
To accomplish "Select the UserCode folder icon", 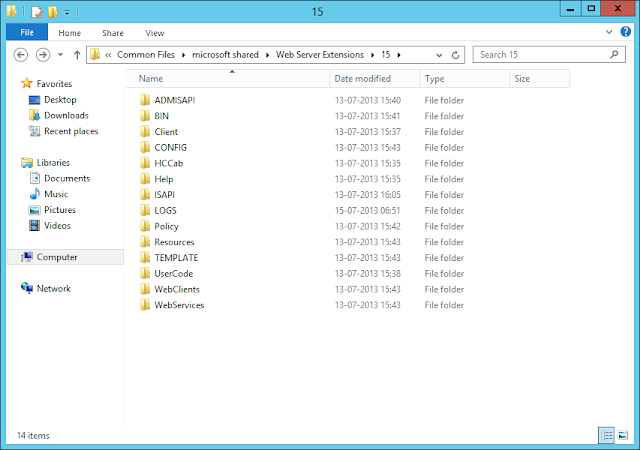I will (x=145, y=274).
